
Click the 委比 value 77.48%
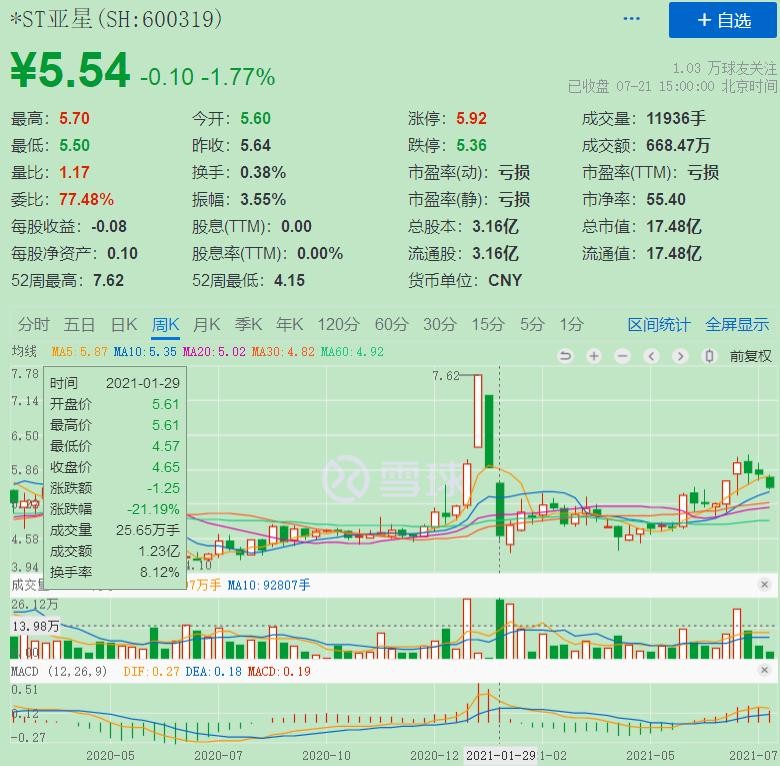[87, 199]
